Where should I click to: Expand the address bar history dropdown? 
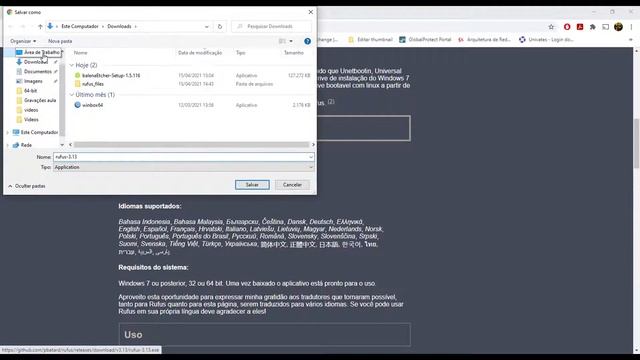point(207,27)
